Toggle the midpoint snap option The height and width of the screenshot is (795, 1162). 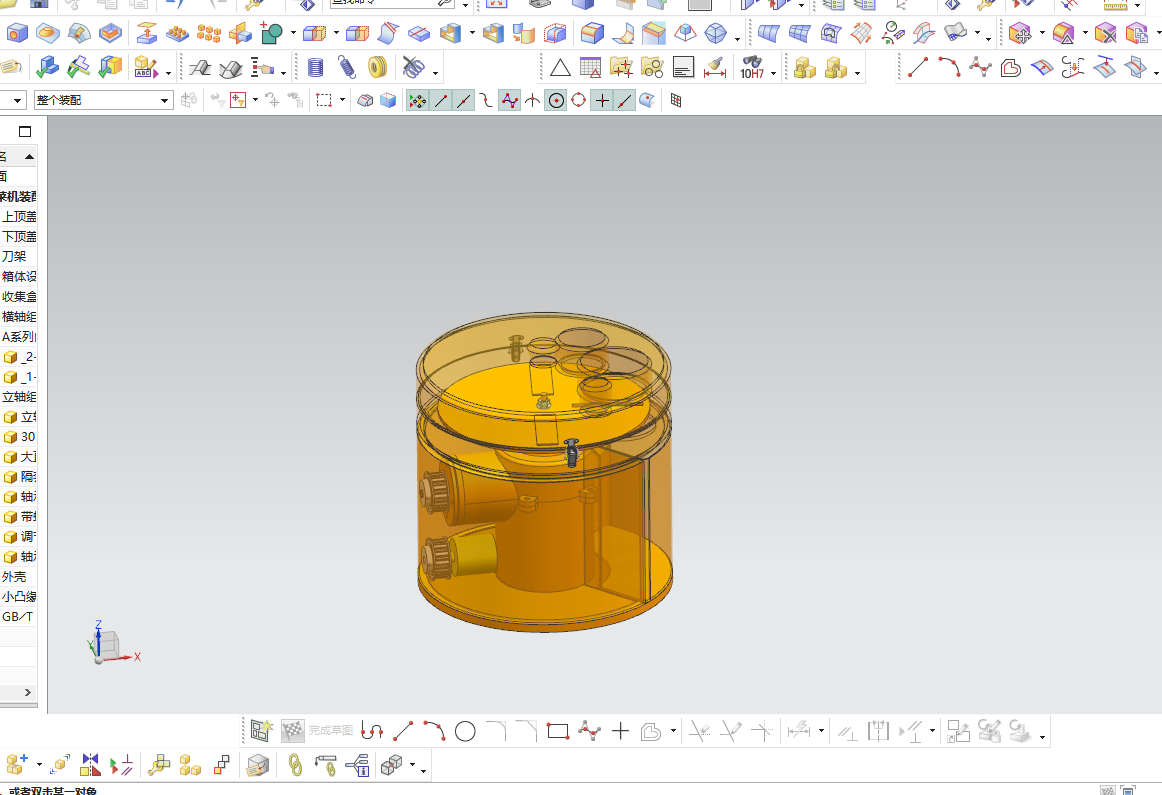[x=464, y=101]
